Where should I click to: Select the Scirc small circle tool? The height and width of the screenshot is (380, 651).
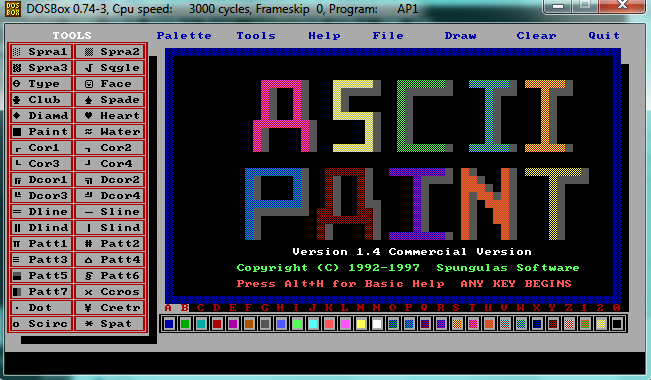(41, 324)
